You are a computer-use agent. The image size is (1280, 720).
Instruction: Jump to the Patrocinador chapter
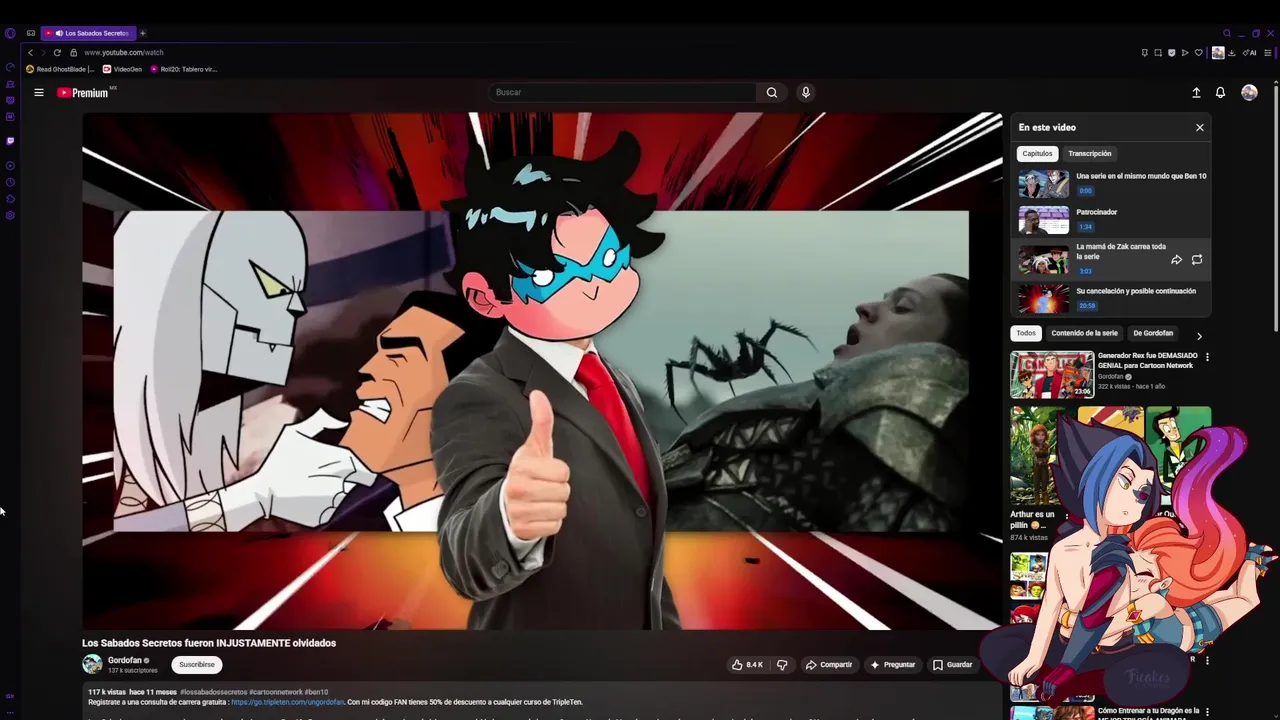tap(1111, 219)
